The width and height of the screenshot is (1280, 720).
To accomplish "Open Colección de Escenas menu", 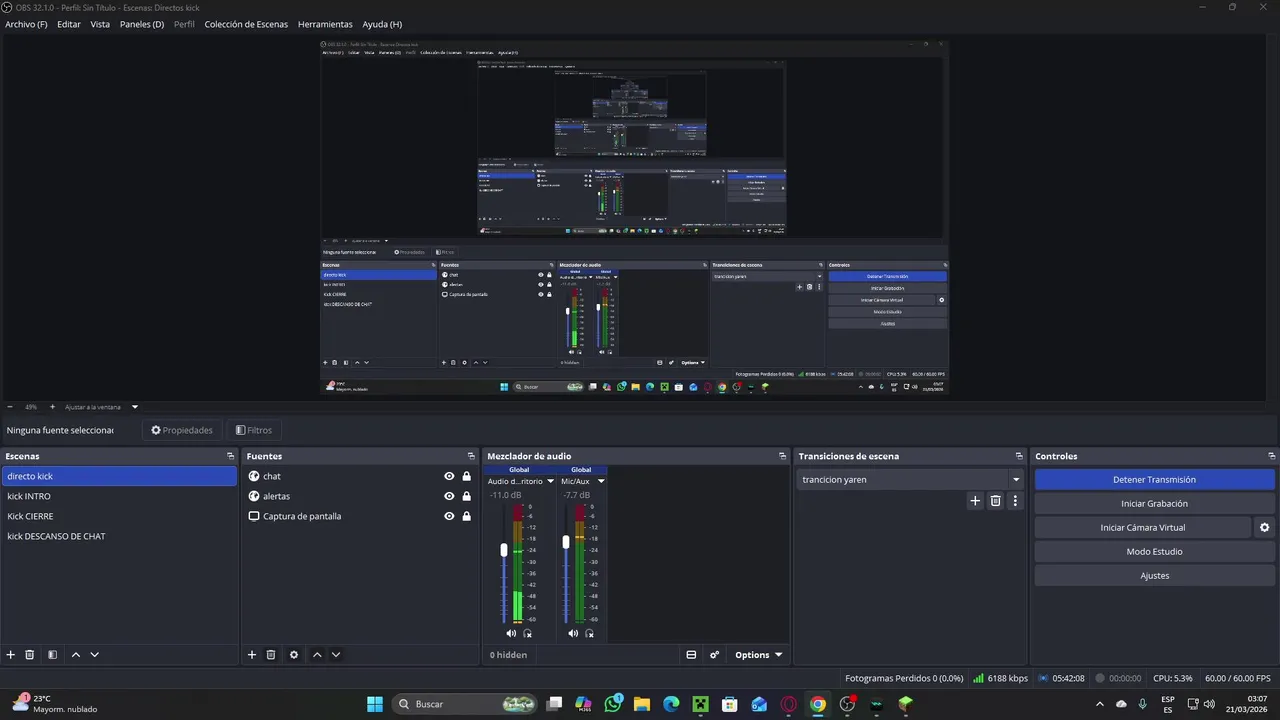I will coord(246,24).
